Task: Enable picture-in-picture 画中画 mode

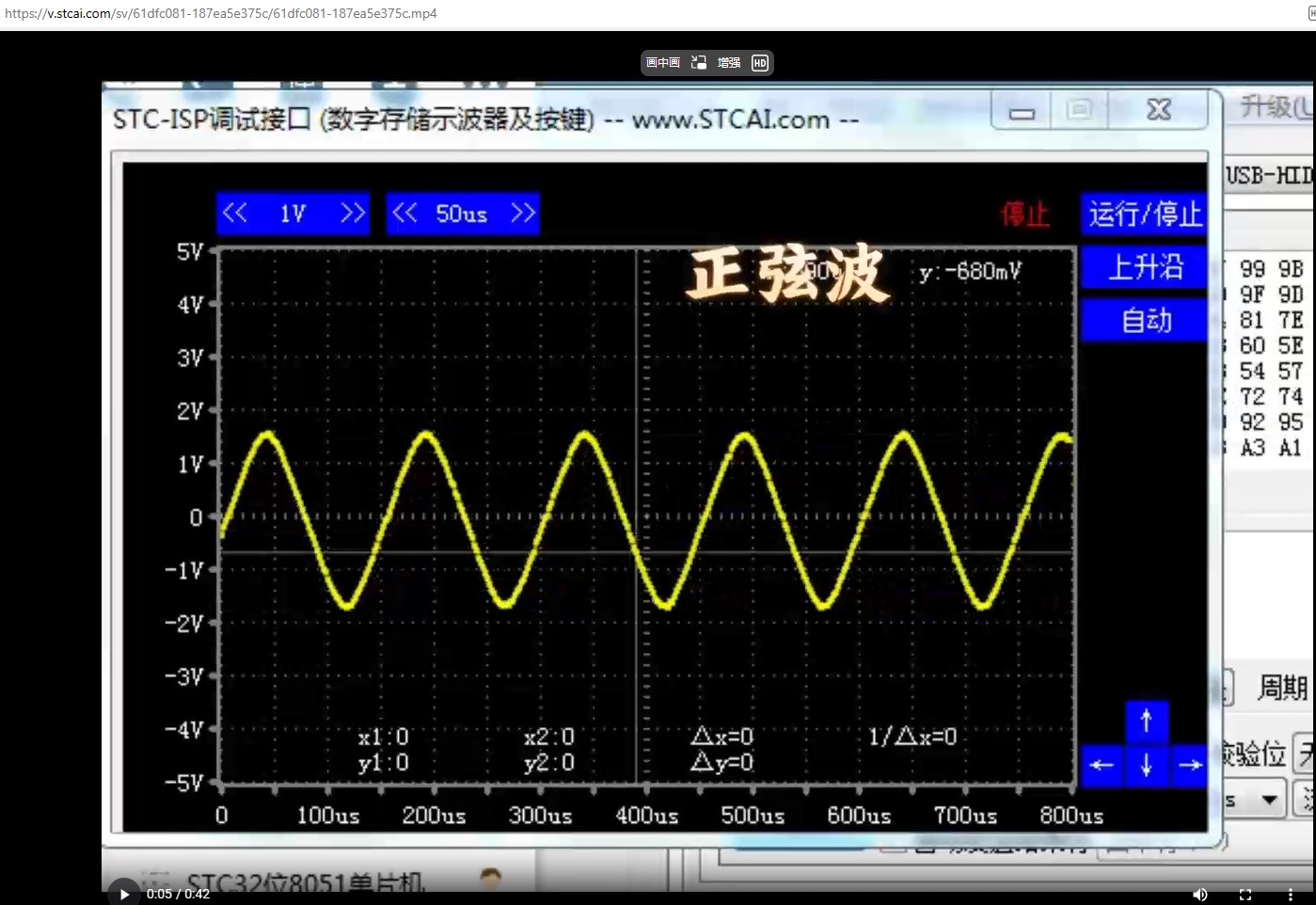Action: tap(663, 63)
